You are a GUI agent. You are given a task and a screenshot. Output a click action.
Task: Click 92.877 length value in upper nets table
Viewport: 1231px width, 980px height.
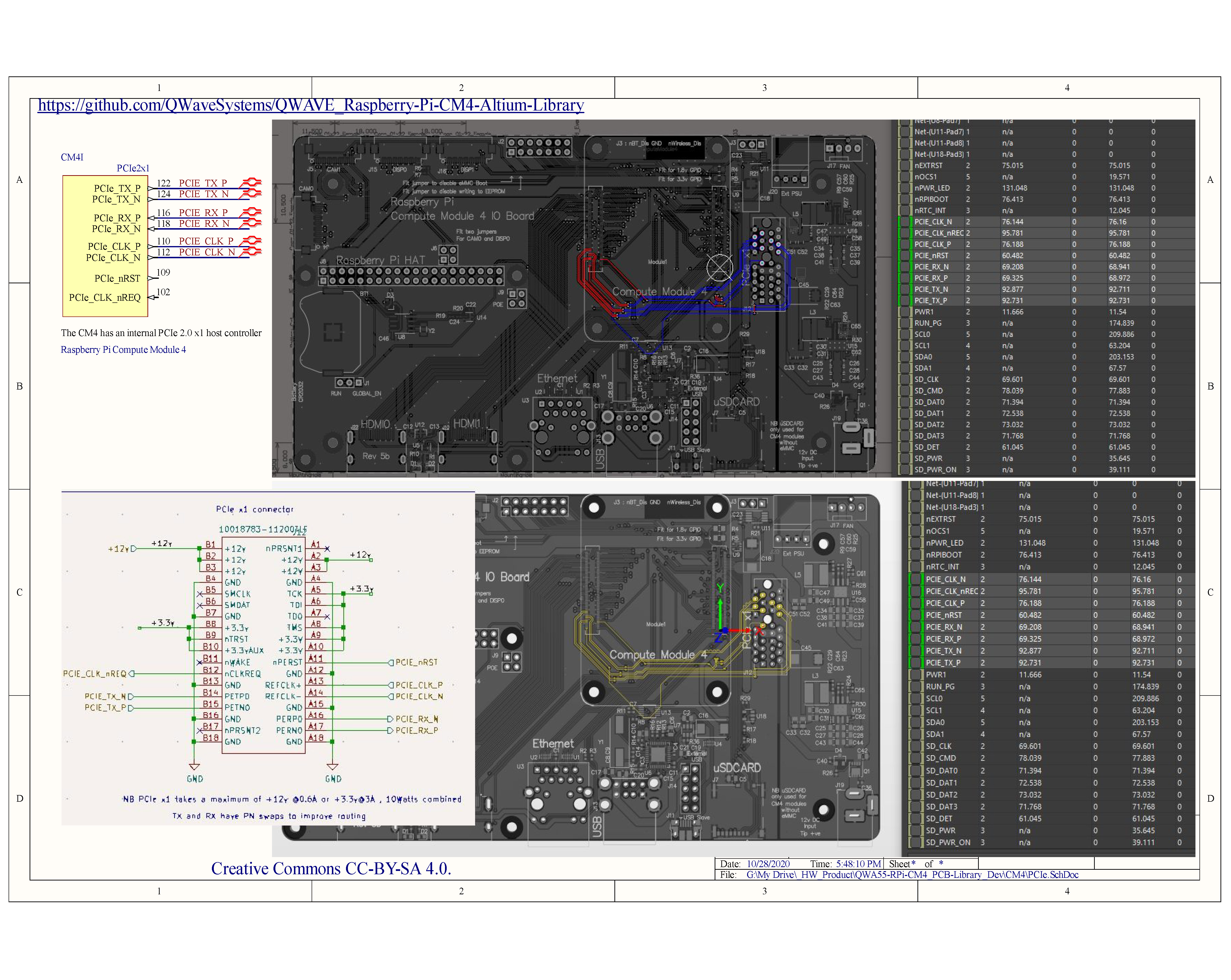click(1012, 290)
